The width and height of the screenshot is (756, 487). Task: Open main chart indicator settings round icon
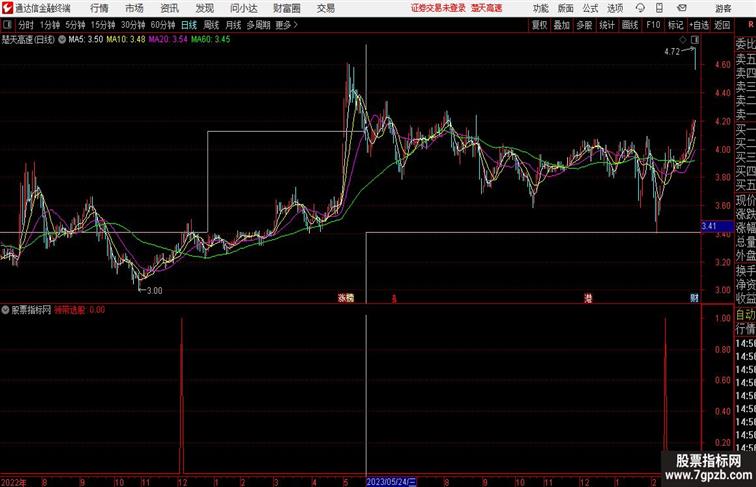[x=62, y=40]
